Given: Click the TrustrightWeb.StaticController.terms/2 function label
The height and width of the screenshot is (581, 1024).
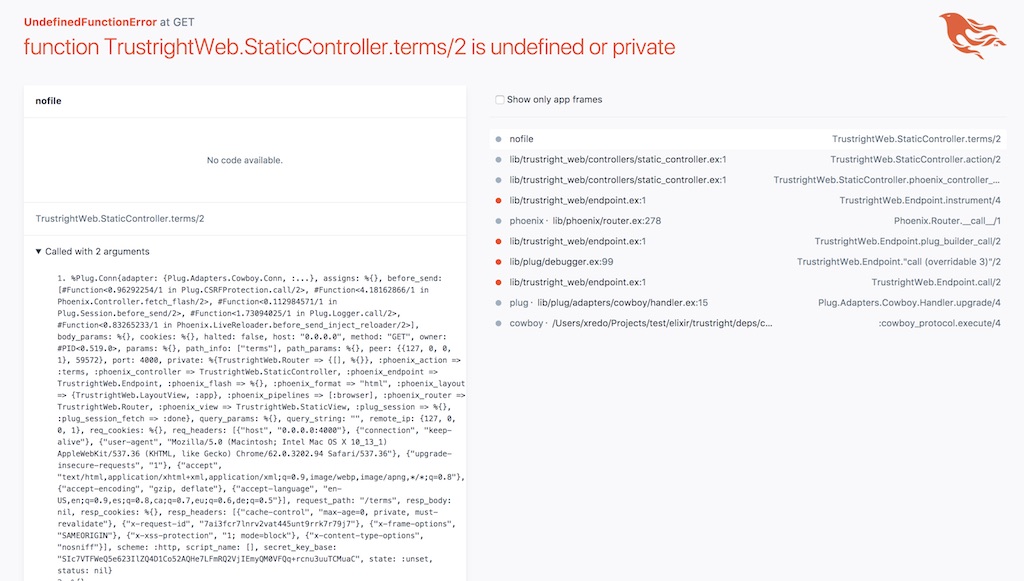Looking at the screenshot, I should click(x=120, y=219).
